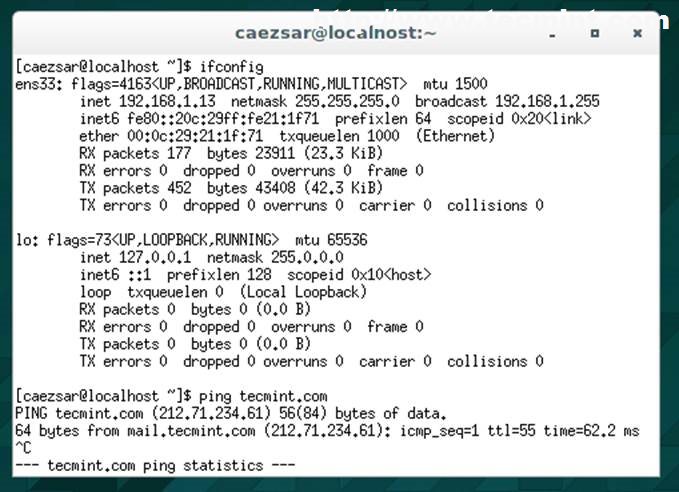679x492 pixels.
Task: Click the tecmint.com ping statistics line
Action: tap(155, 466)
